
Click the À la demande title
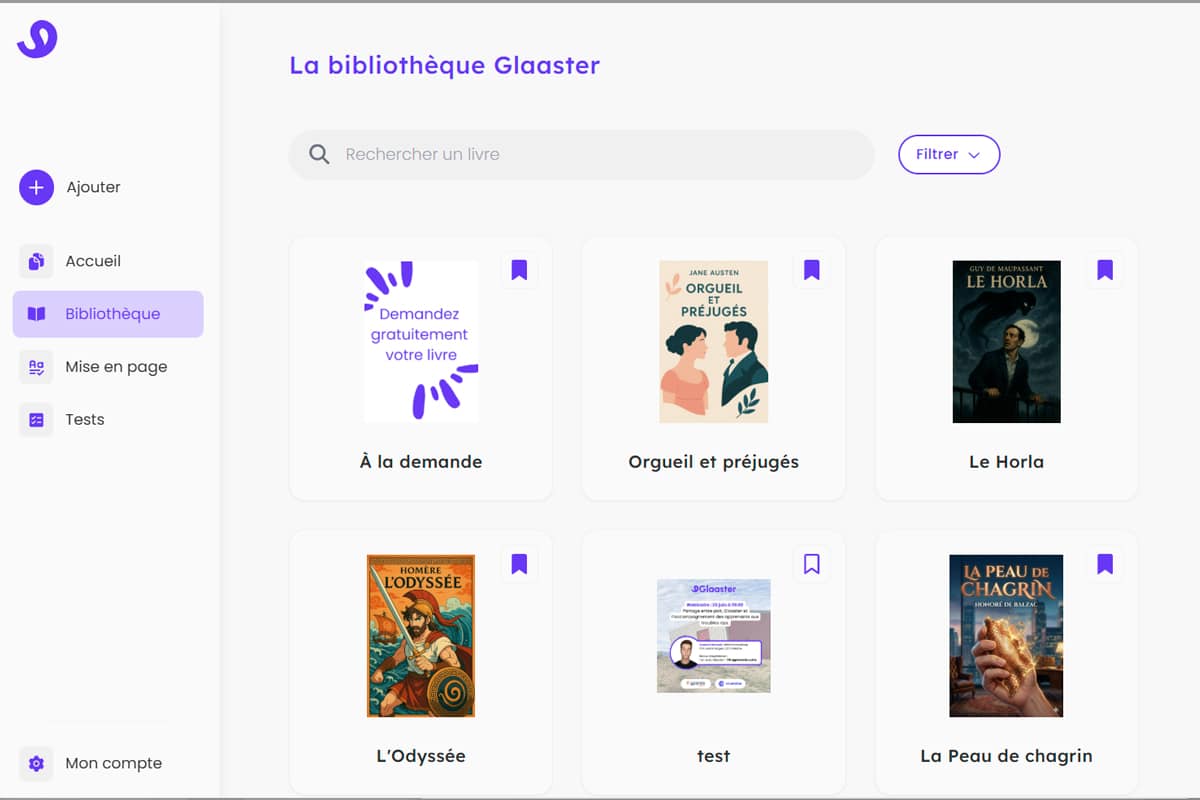421,462
